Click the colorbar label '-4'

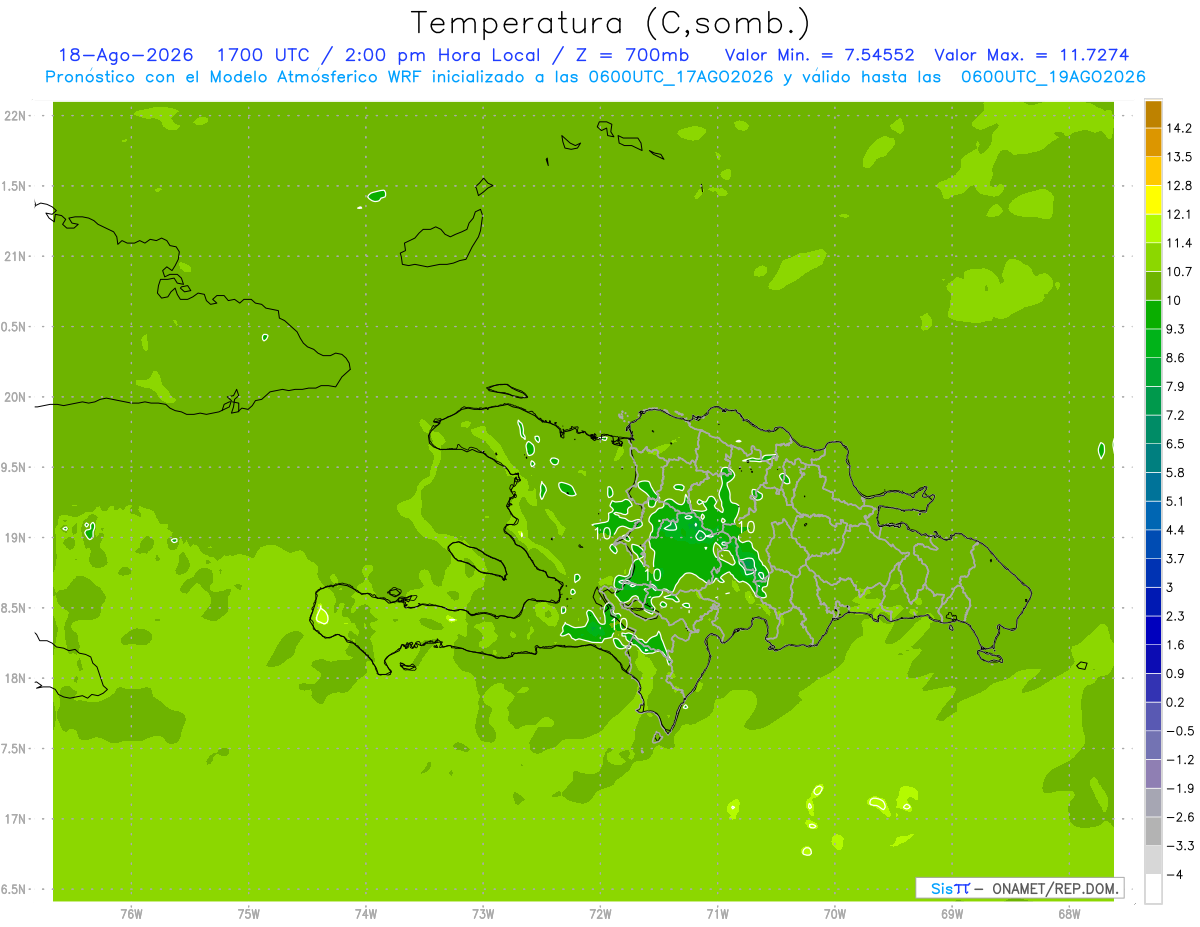pyautogui.click(x=1176, y=874)
